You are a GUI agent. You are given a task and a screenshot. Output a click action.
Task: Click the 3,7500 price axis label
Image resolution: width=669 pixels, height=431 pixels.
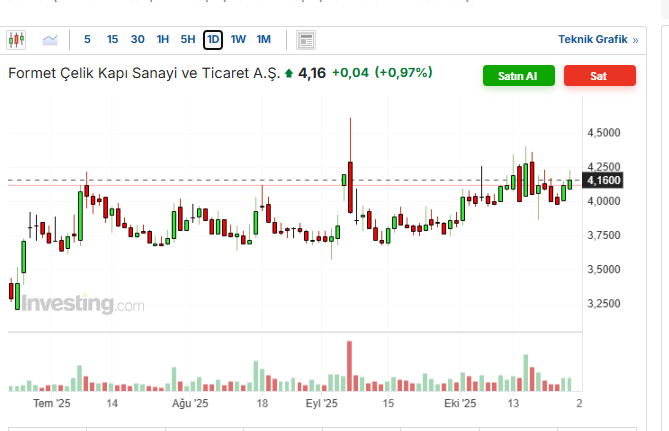[604, 235]
